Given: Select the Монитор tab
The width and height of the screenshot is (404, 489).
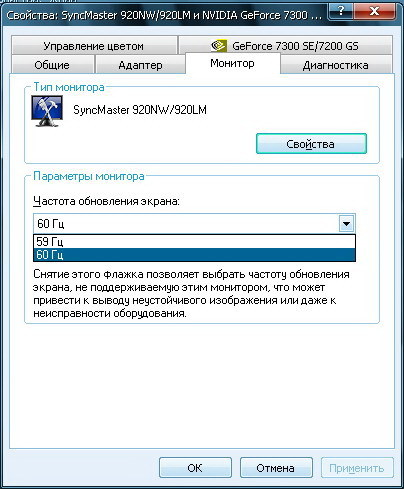Looking at the screenshot, I should click(x=232, y=63).
